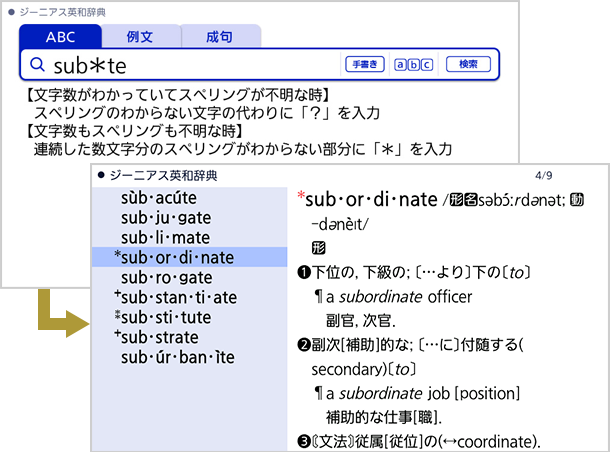
Task: Click the magnifying glass search icon
Action: (37, 65)
